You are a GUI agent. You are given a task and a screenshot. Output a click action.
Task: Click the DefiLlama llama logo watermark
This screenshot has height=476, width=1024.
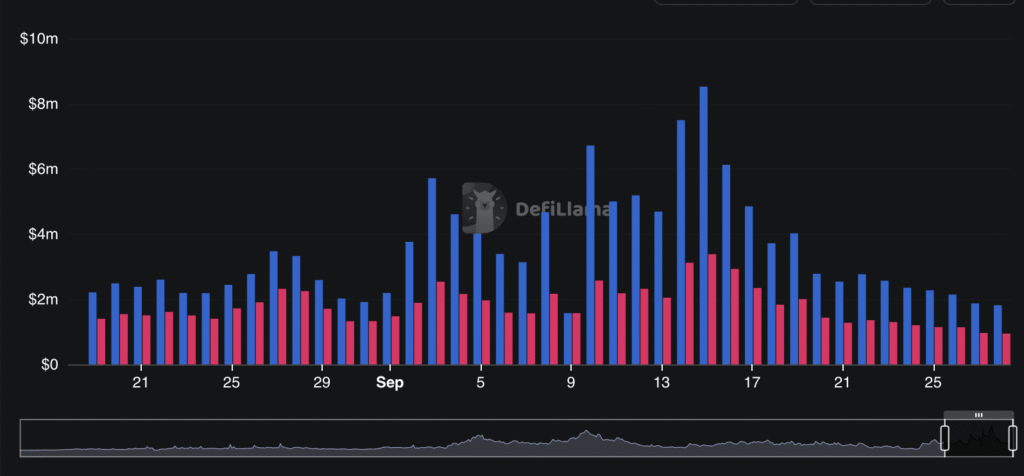click(484, 207)
